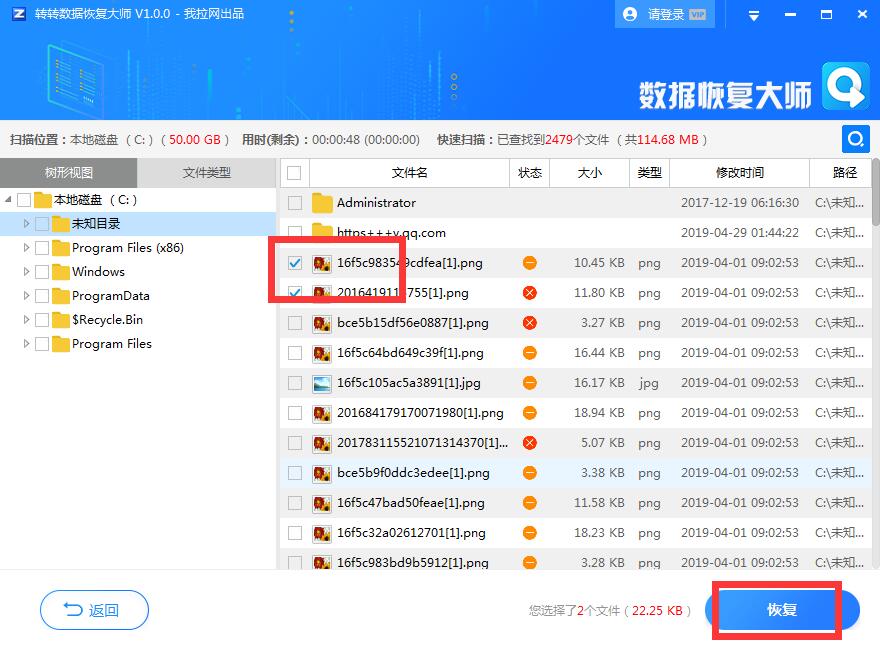Switch to the 文件类型 tab

point(207,172)
